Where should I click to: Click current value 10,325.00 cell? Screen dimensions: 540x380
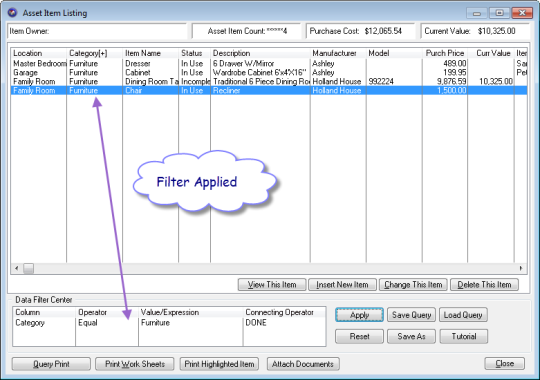496,82
